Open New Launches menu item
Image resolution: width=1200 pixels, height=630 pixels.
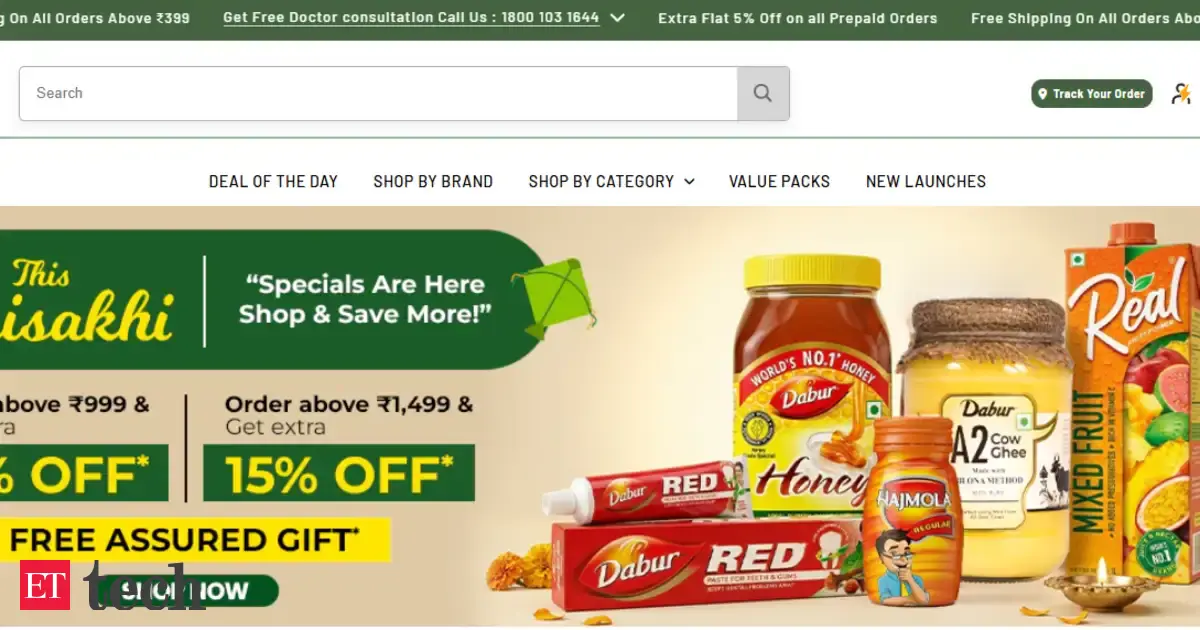click(926, 181)
